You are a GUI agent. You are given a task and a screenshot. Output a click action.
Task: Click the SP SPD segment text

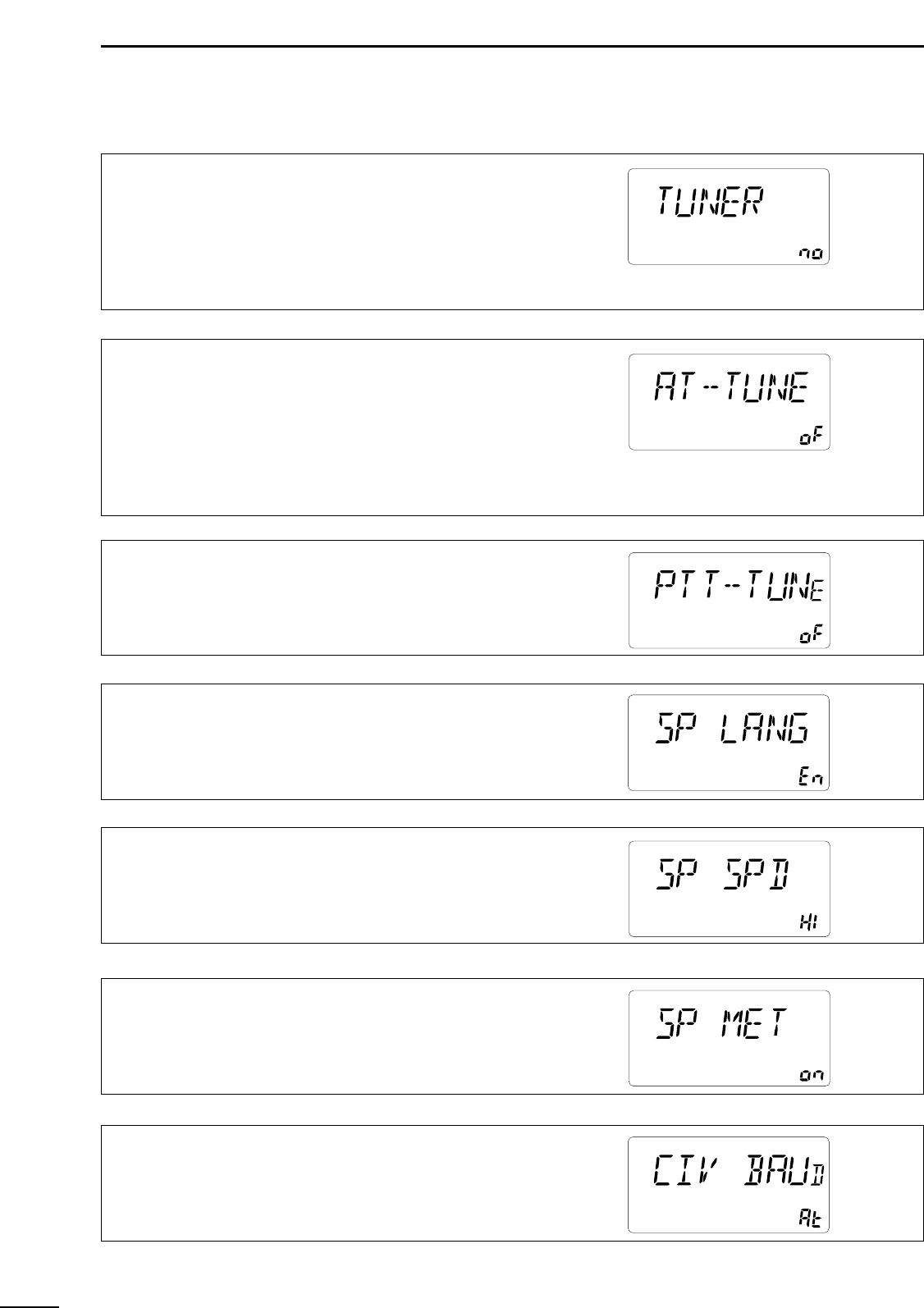pyautogui.click(x=722, y=876)
